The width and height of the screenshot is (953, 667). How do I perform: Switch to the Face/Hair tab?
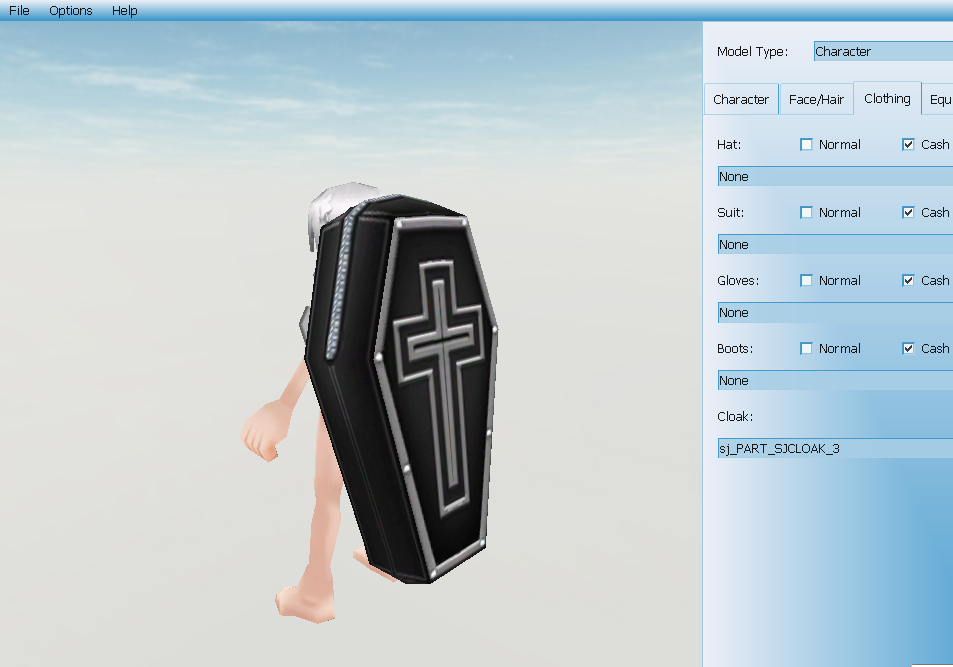tap(816, 100)
